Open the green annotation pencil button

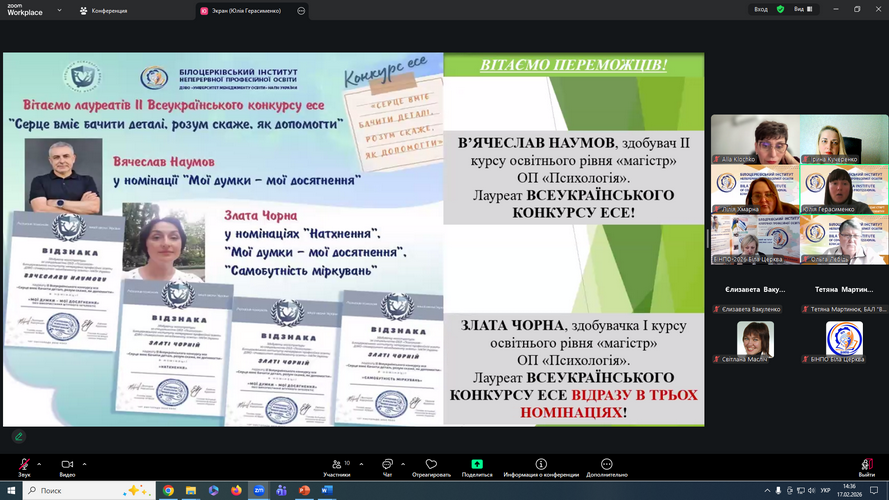[x=18, y=437]
